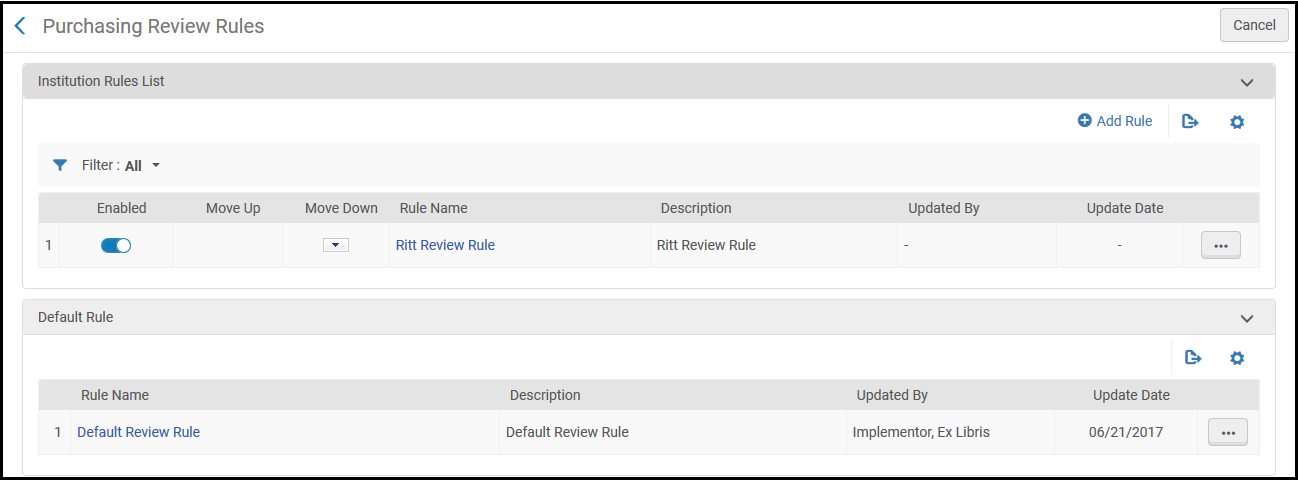This screenshot has height=480, width=1298.
Task: Export the Institution Rules List
Action: click(1190, 122)
